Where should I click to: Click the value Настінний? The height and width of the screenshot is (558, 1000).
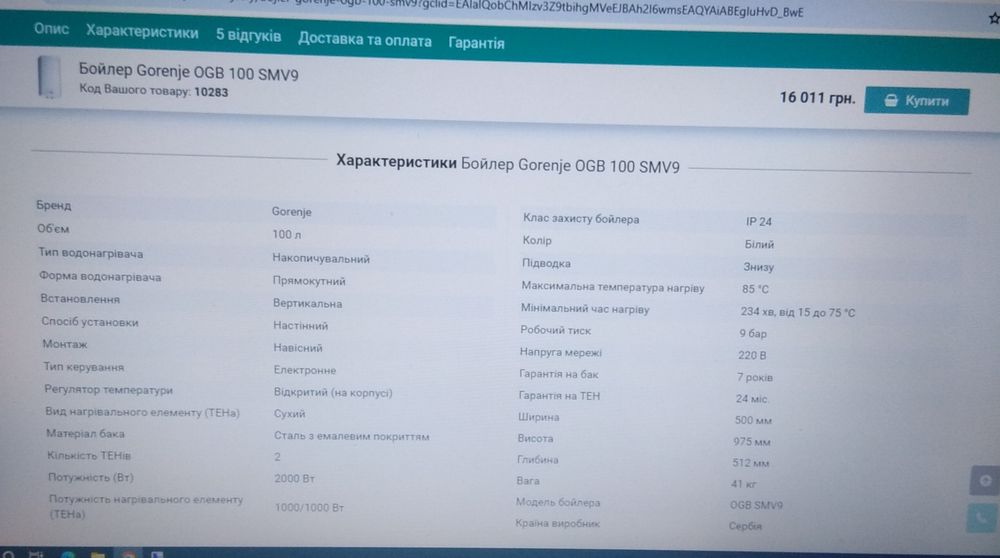(300, 325)
